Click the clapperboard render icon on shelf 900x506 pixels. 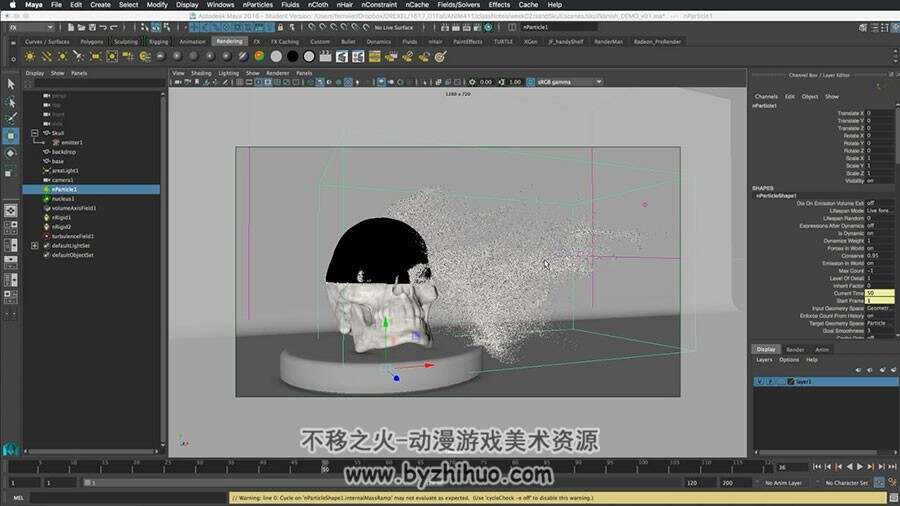click(x=325, y=56)
